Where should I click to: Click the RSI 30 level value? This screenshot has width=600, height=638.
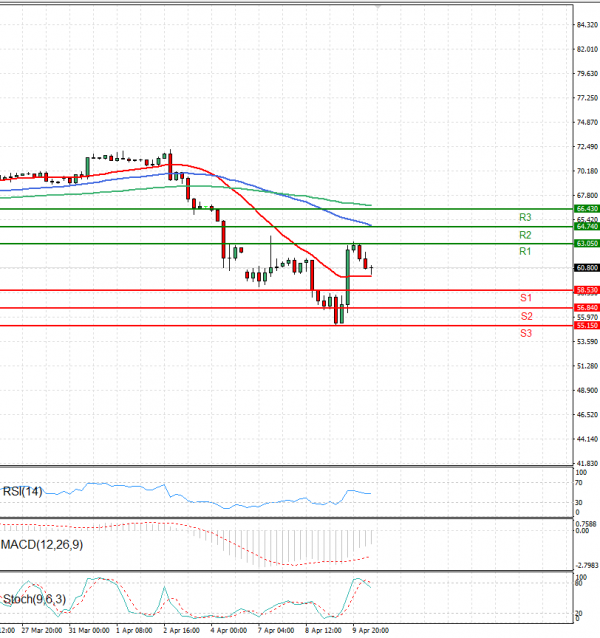pyautogui.click(x=579, y=503)
